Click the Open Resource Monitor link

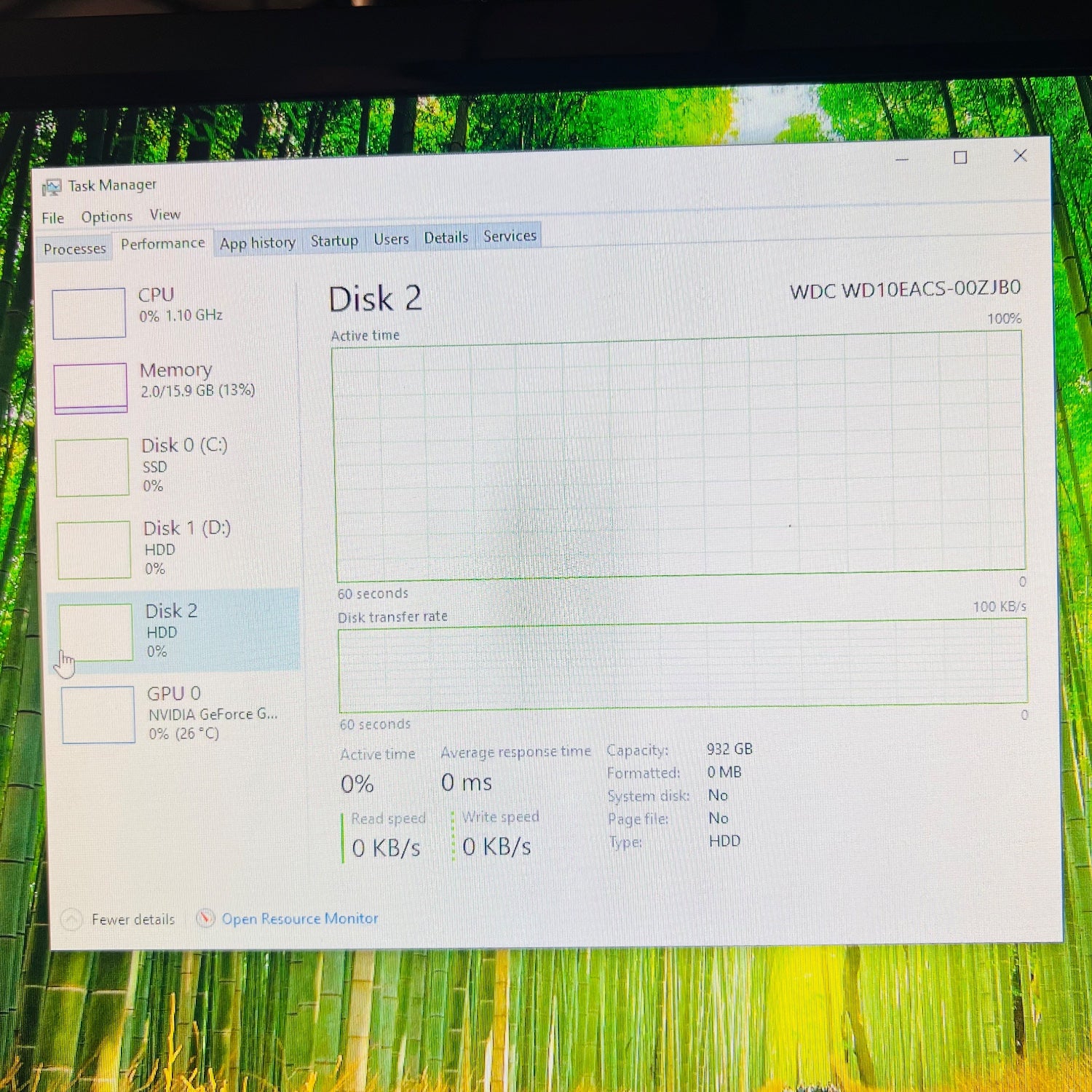click(x=300, y=919)
